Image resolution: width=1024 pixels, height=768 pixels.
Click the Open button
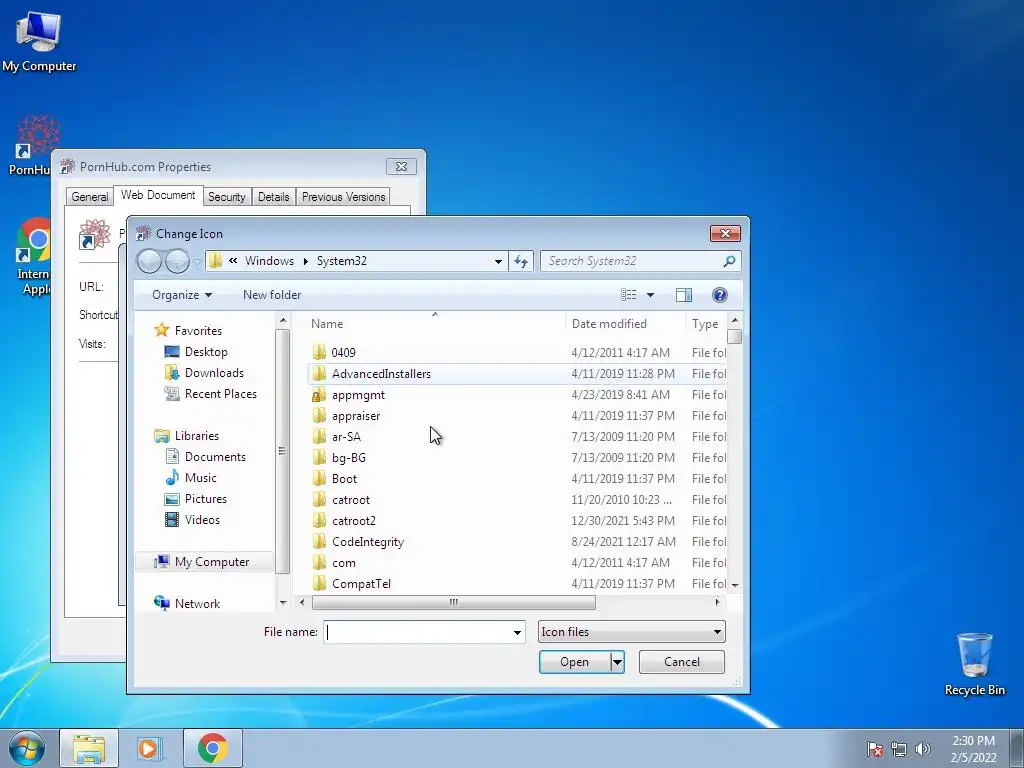pos(575,662)
